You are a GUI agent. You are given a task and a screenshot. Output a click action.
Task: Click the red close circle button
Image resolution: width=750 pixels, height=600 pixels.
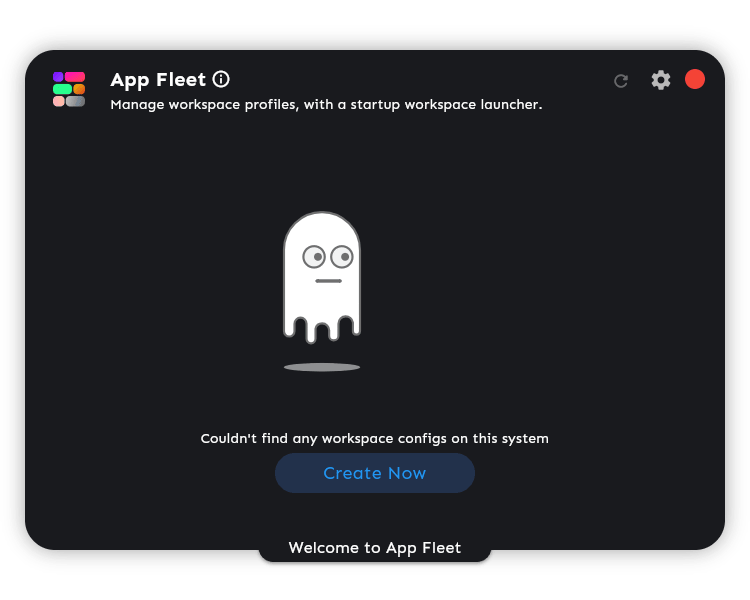(695, 79)
